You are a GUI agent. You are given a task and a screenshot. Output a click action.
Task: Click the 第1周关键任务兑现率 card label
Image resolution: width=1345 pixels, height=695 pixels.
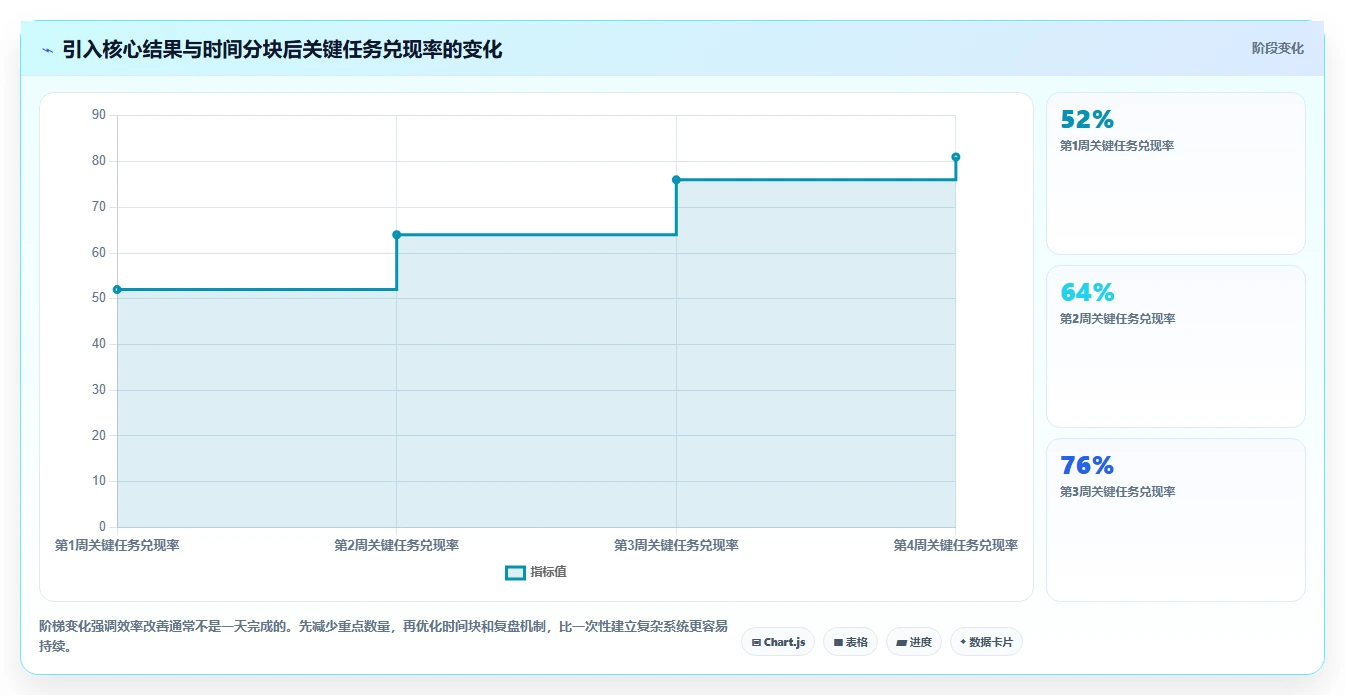click(x=1117, y=146)
